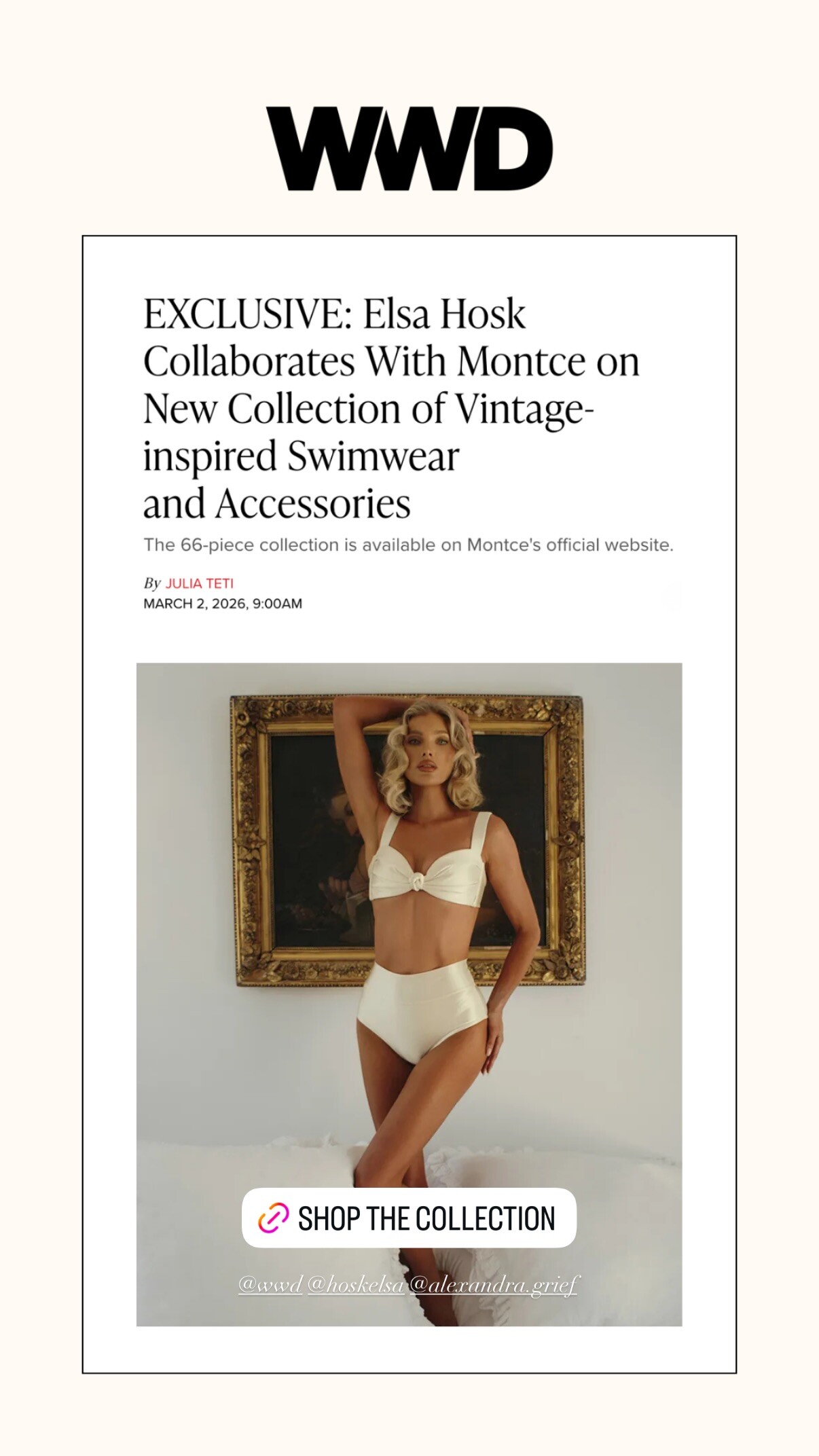
Task: Click the article headline about Elsa Hosk
Action: click(x=391, y=408)
